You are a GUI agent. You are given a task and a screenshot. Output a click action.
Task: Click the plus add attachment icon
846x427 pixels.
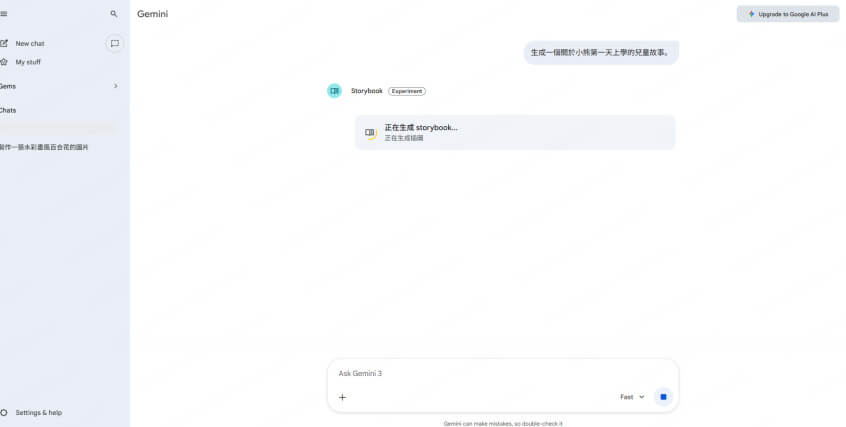tap(342, 397)
